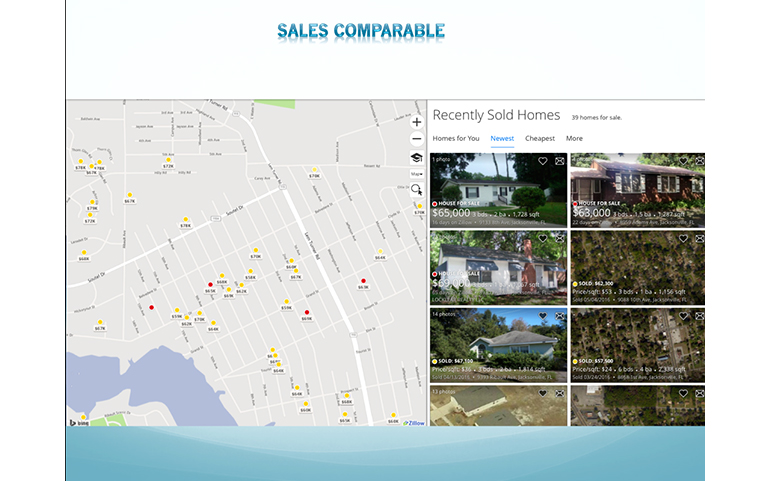Click the schools graduation cap icon
This screenshot has height=481, width=775.
pos(417,158)
